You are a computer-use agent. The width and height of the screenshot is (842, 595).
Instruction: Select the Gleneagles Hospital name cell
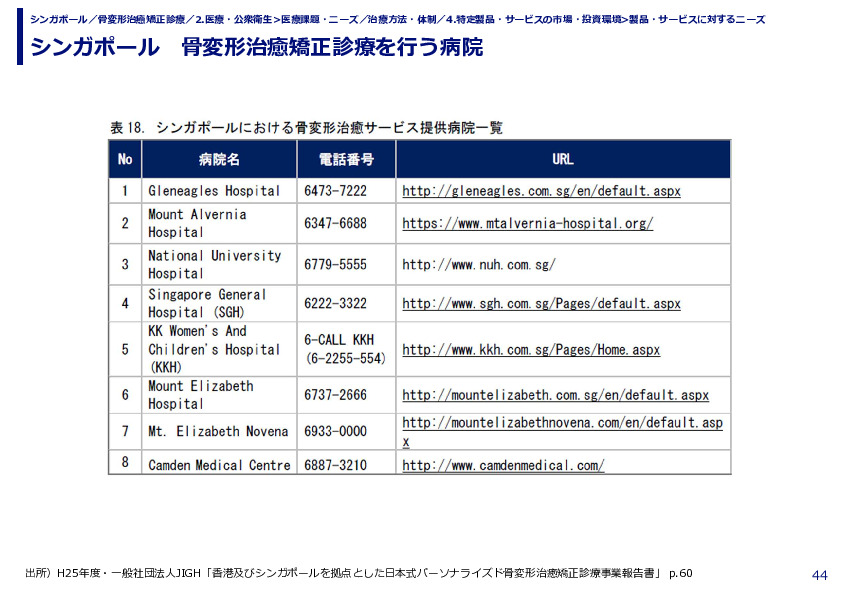point(219,191)
